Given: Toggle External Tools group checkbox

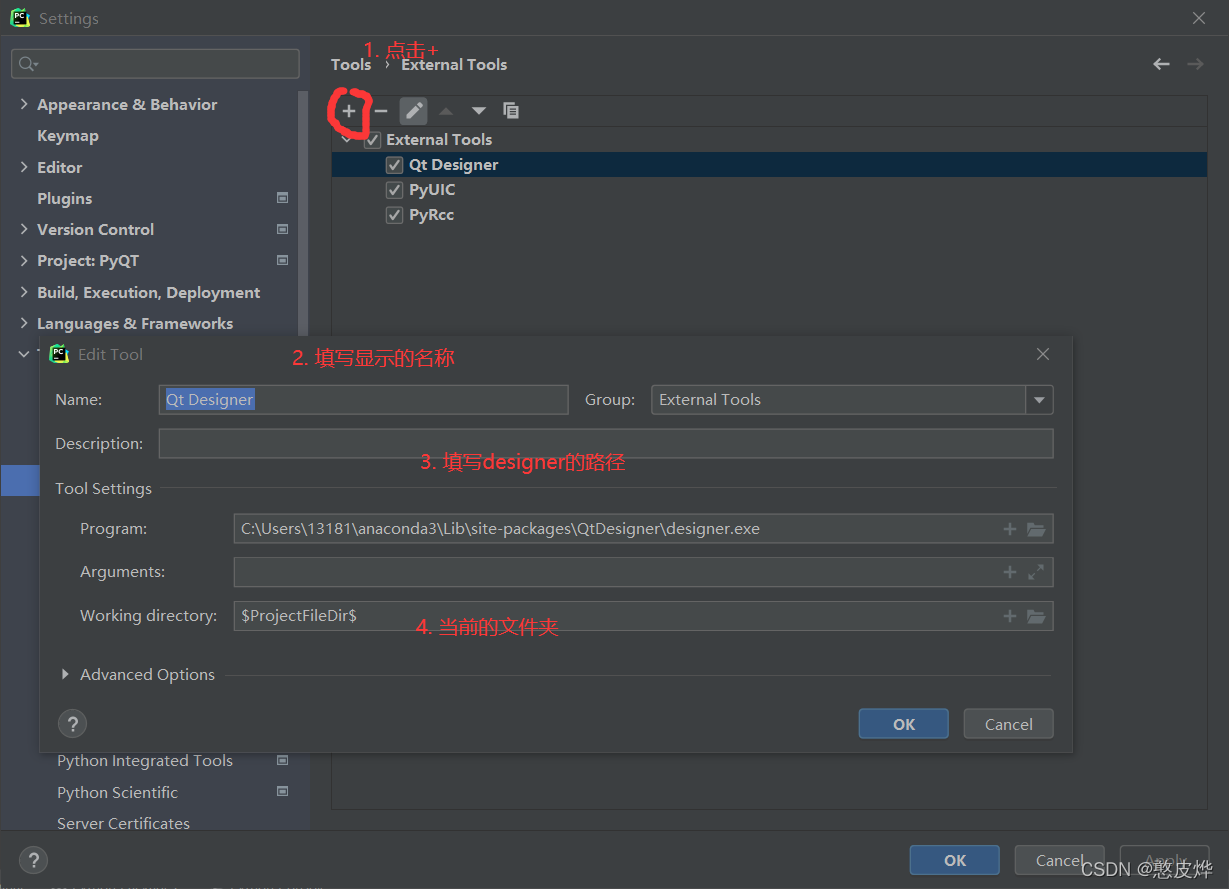Looking at the screenshot, I should (x=373, y=140).
